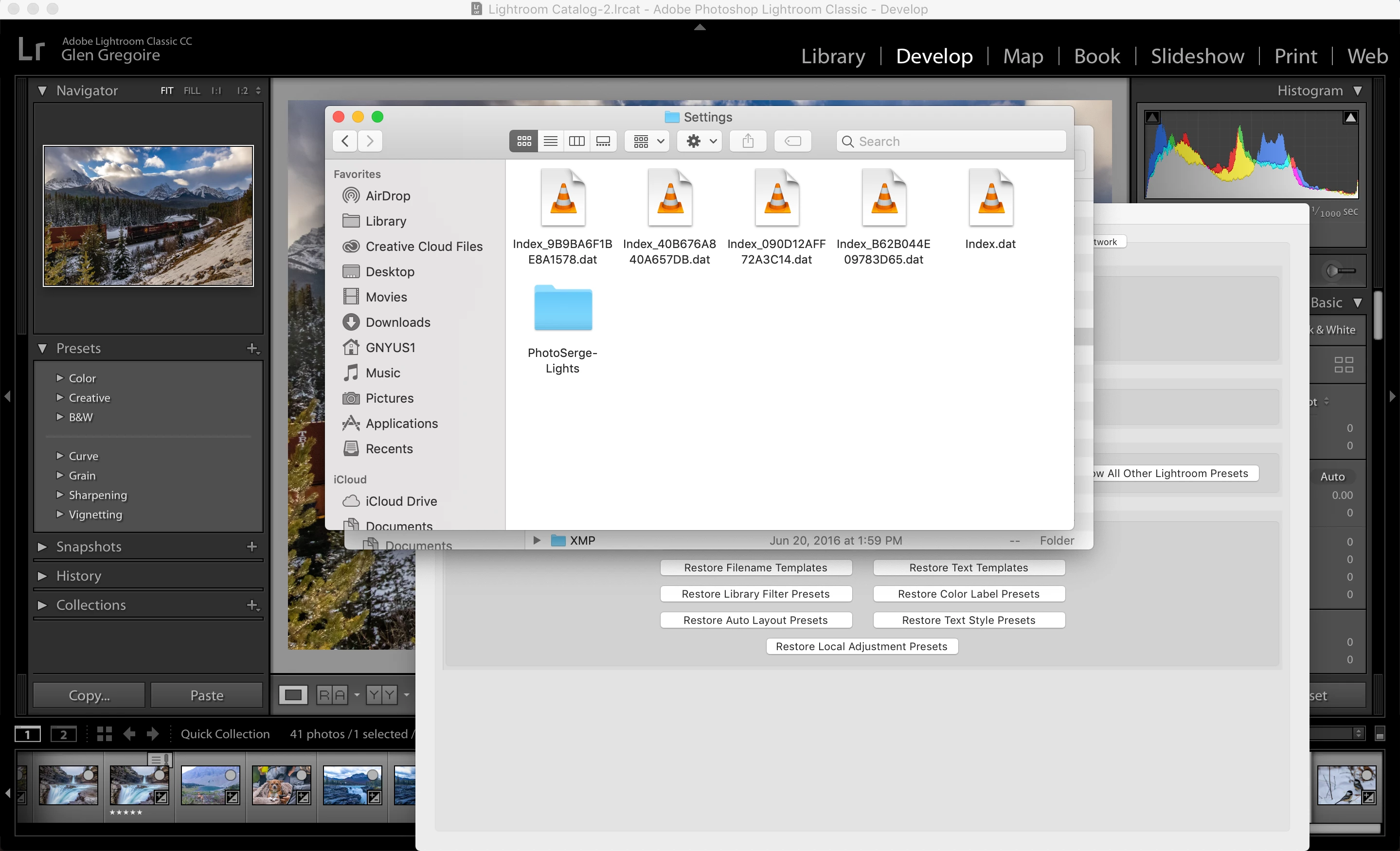The height and width of the screenshot is (851, 1400).
Task: Click the Finder action gear icon
Action: coord(700,141)
